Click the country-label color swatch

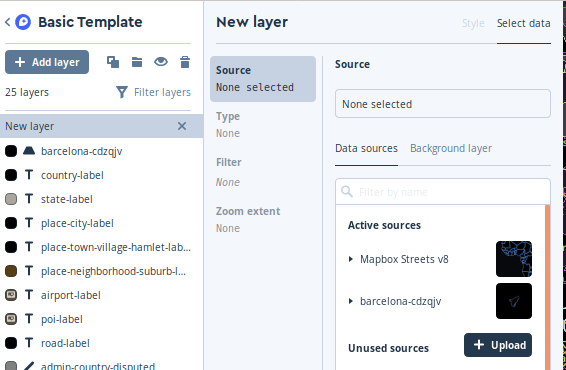click(x=11, y=175)
